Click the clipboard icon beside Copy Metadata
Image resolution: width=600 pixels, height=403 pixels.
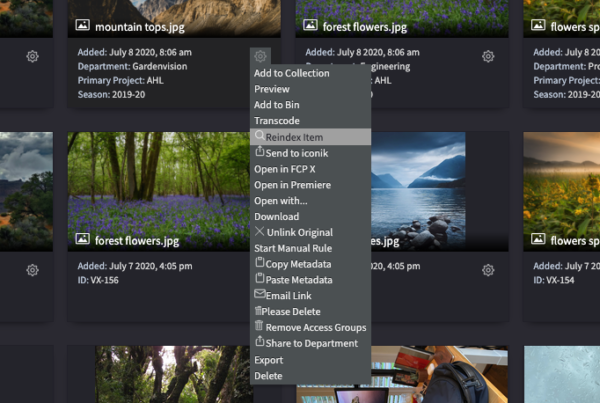(x=260, y=263)
